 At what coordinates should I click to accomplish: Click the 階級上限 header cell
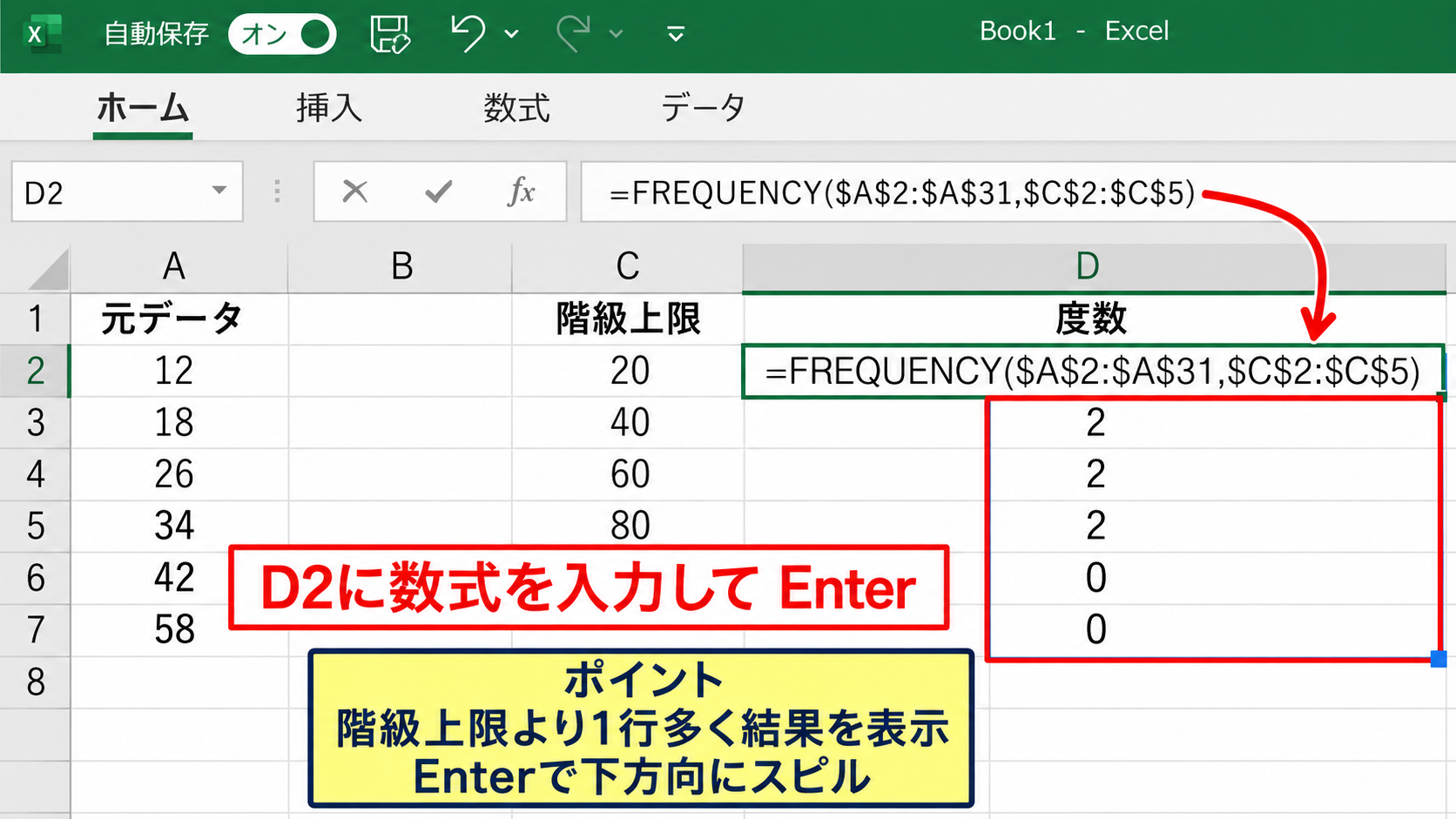point(627,319)
